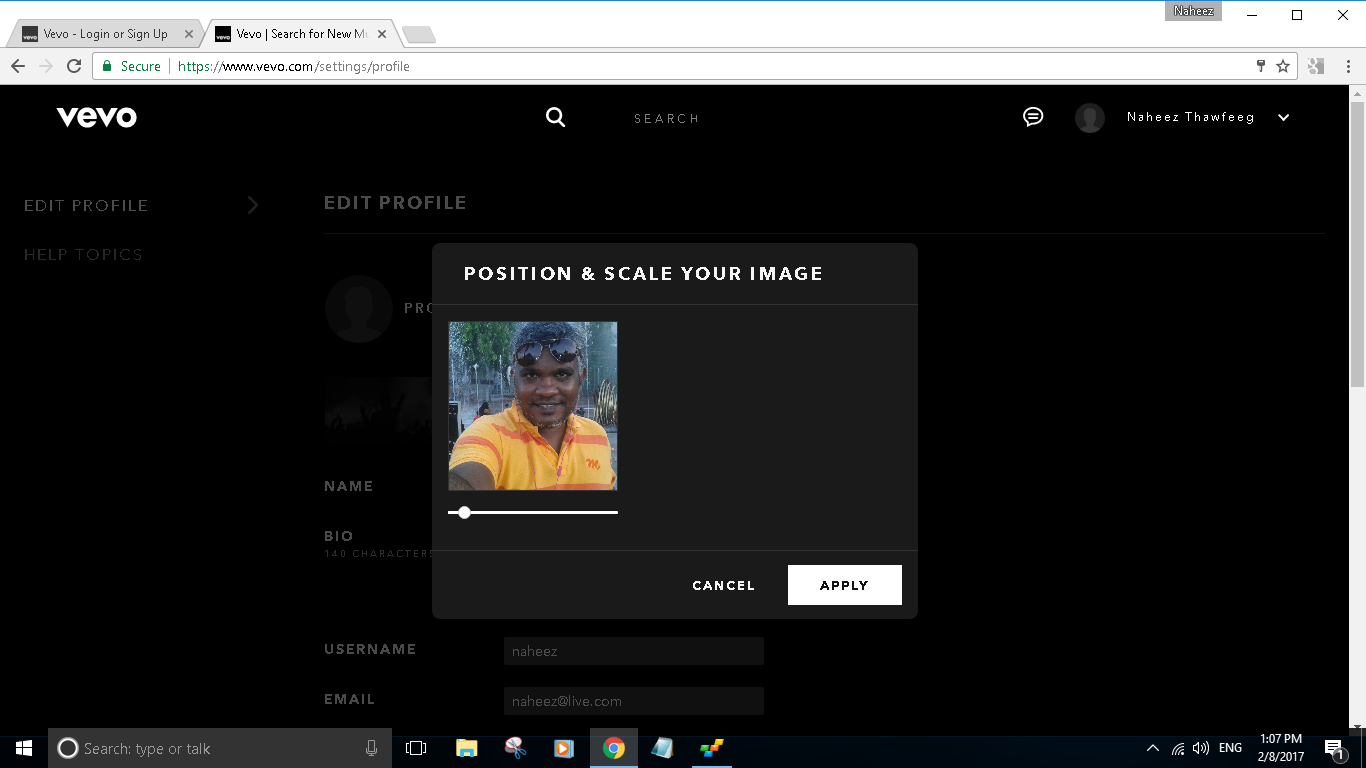Click the browser extension icon
Screen dimensions: 1366x768
coord(1316,66)
